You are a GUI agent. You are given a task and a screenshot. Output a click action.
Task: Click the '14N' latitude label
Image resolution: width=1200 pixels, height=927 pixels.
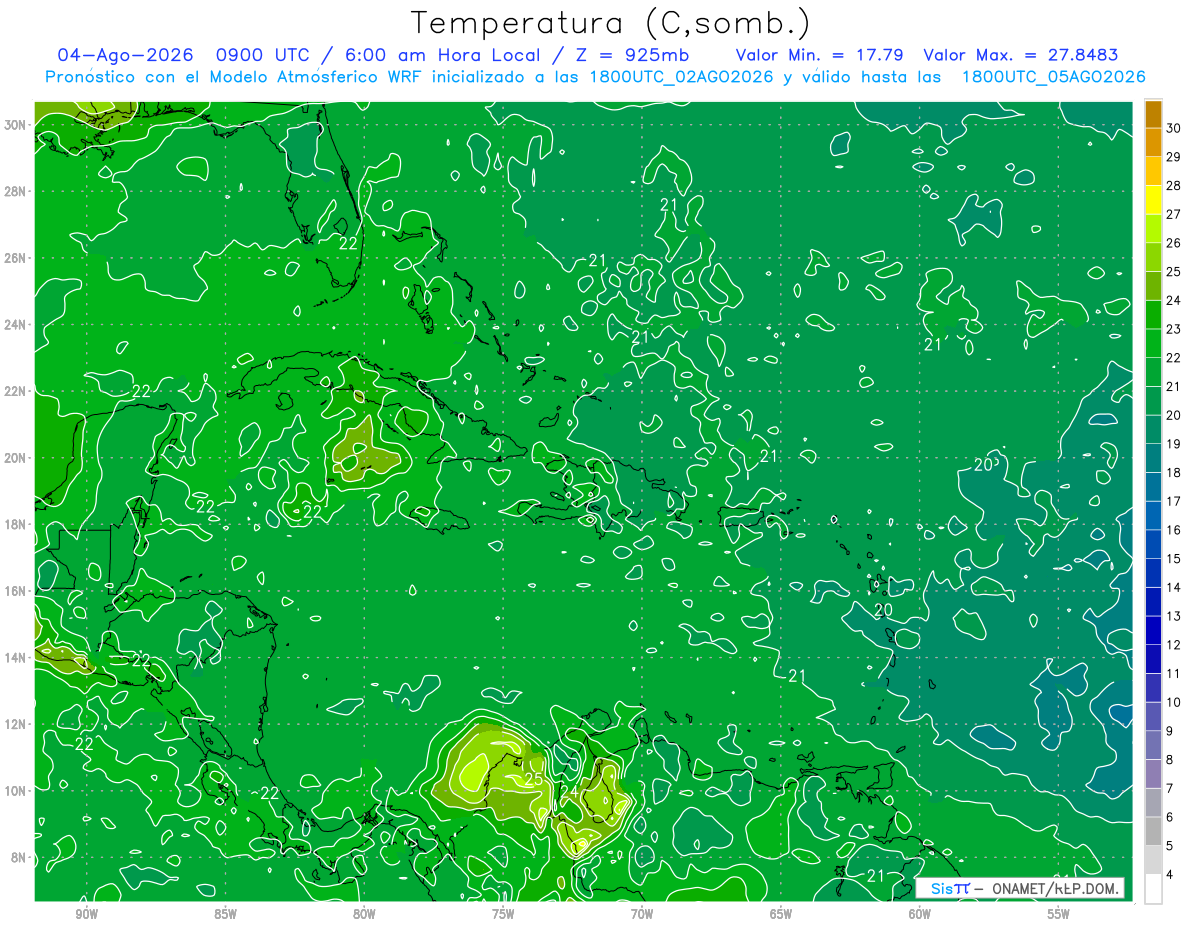click(x=14, y=658)
